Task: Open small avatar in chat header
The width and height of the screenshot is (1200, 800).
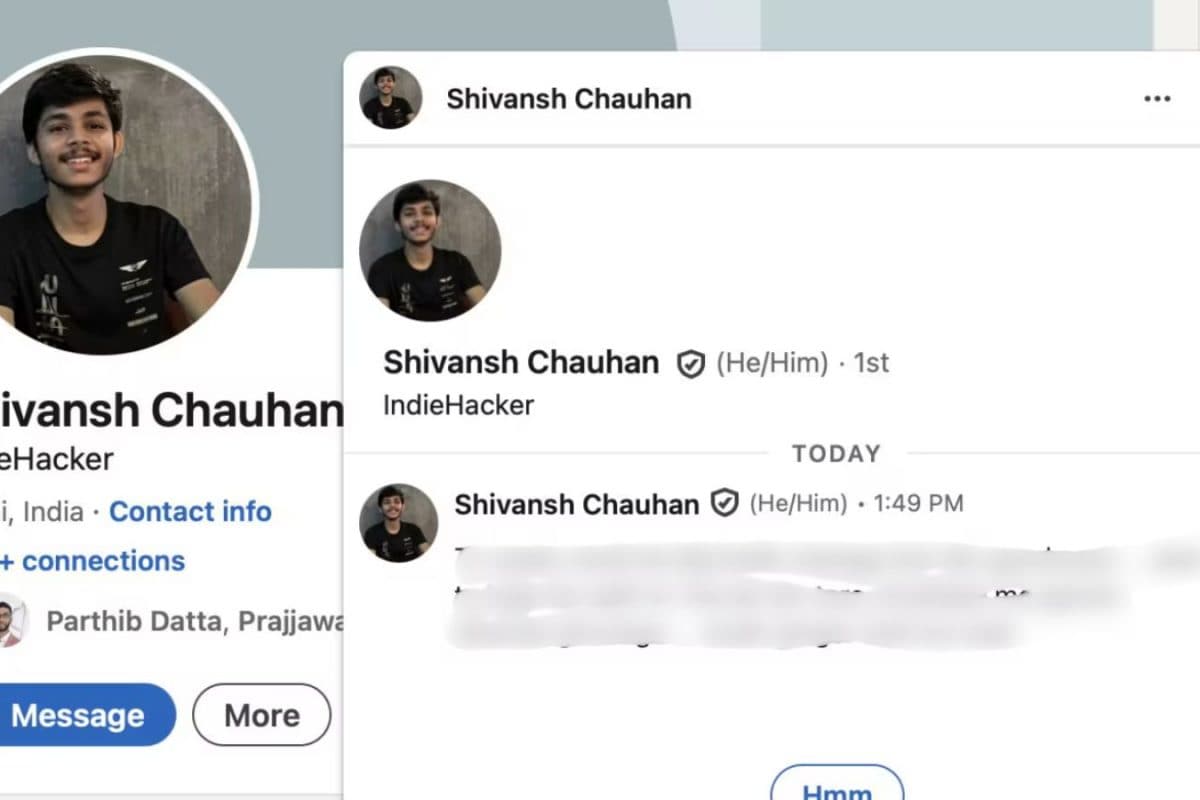Action: 391,98
